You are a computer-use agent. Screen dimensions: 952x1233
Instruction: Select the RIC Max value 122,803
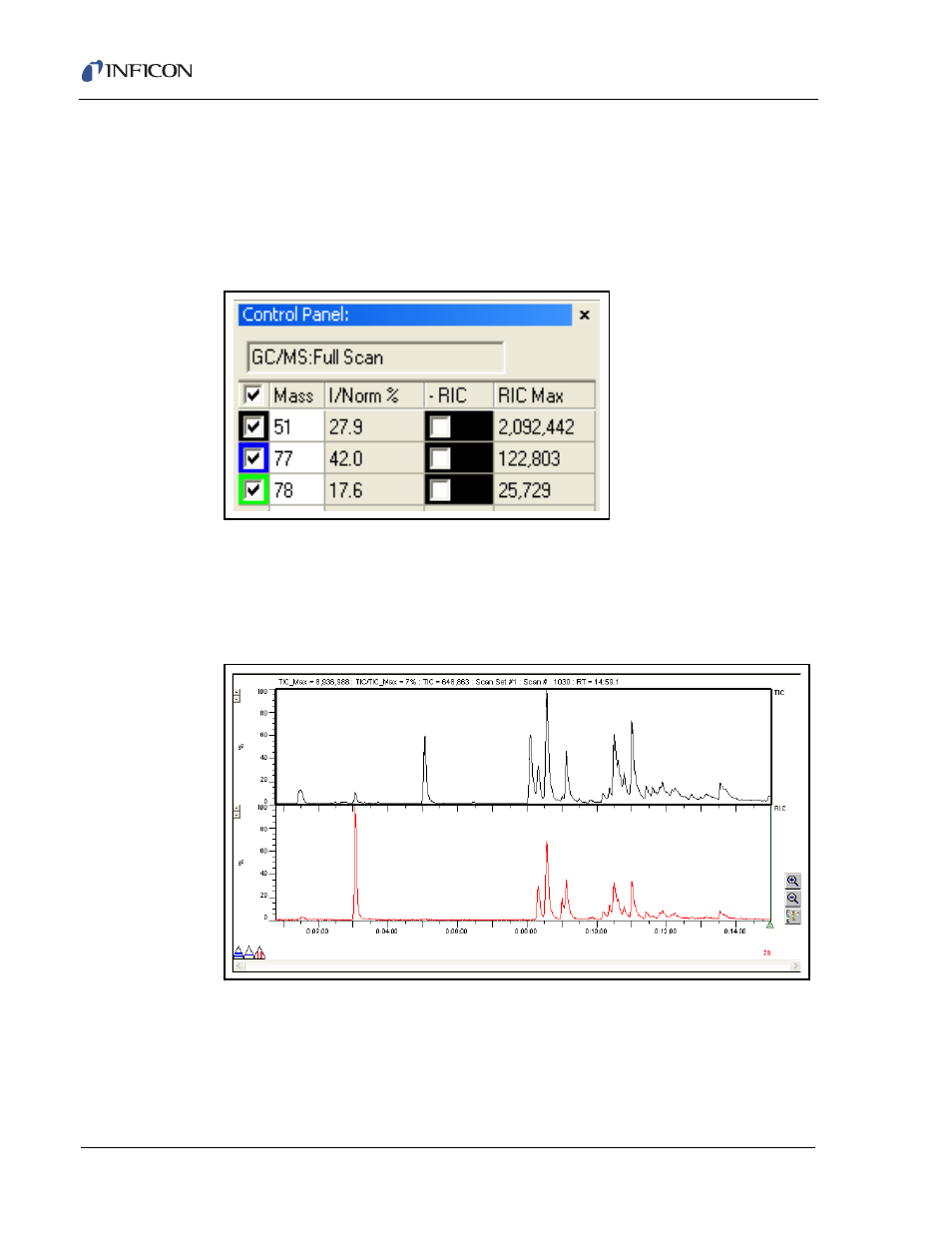(x=545, y=459)
